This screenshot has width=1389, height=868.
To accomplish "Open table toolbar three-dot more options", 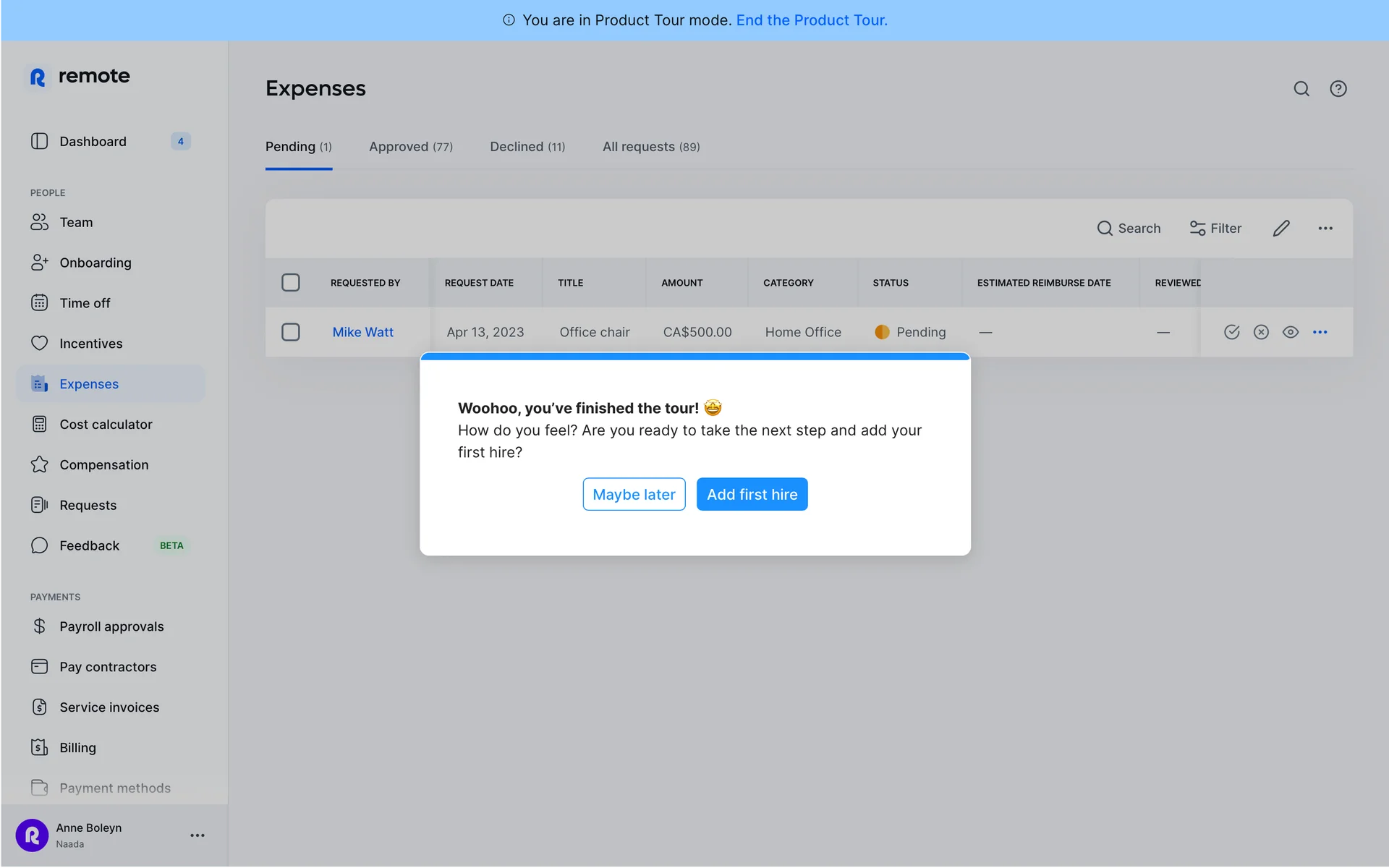I will tap(1325, 229).
